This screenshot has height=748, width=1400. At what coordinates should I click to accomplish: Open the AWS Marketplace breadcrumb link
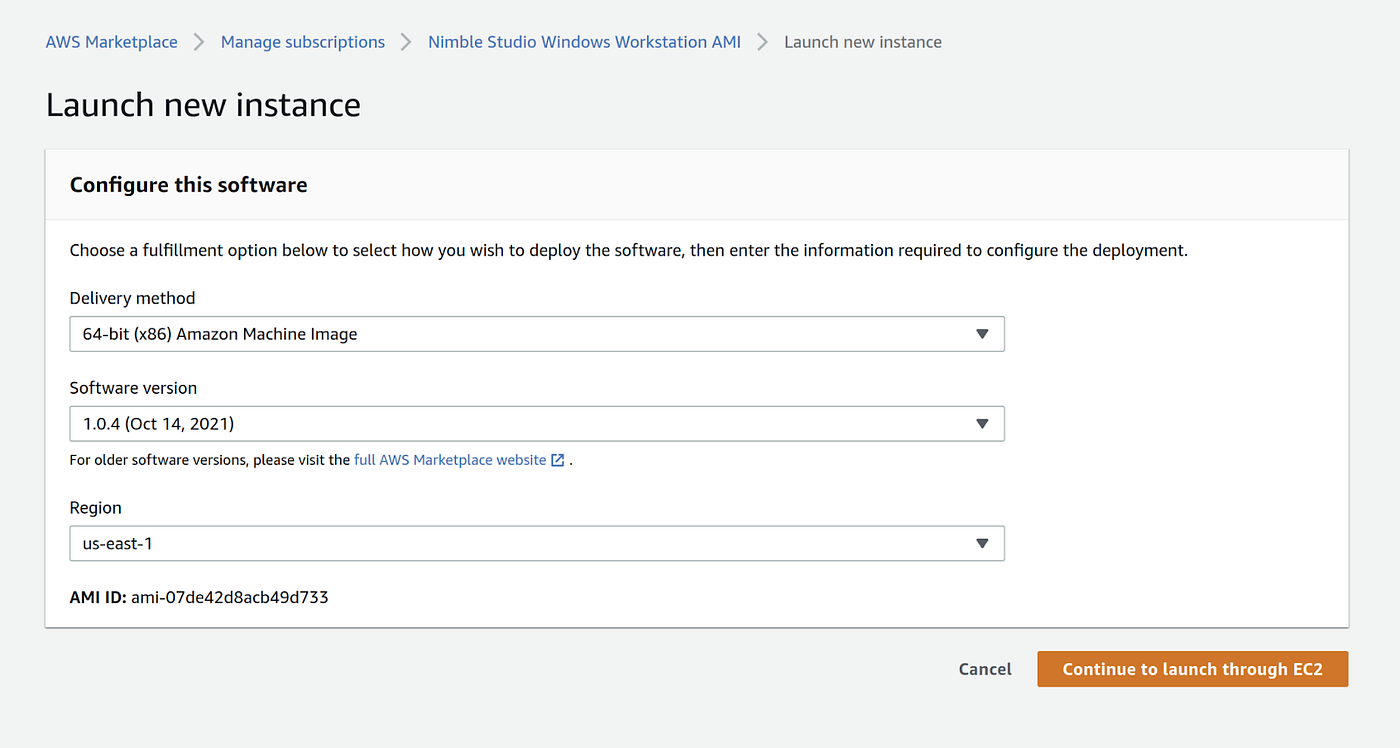pyautogui.click(x=112, y=42)
